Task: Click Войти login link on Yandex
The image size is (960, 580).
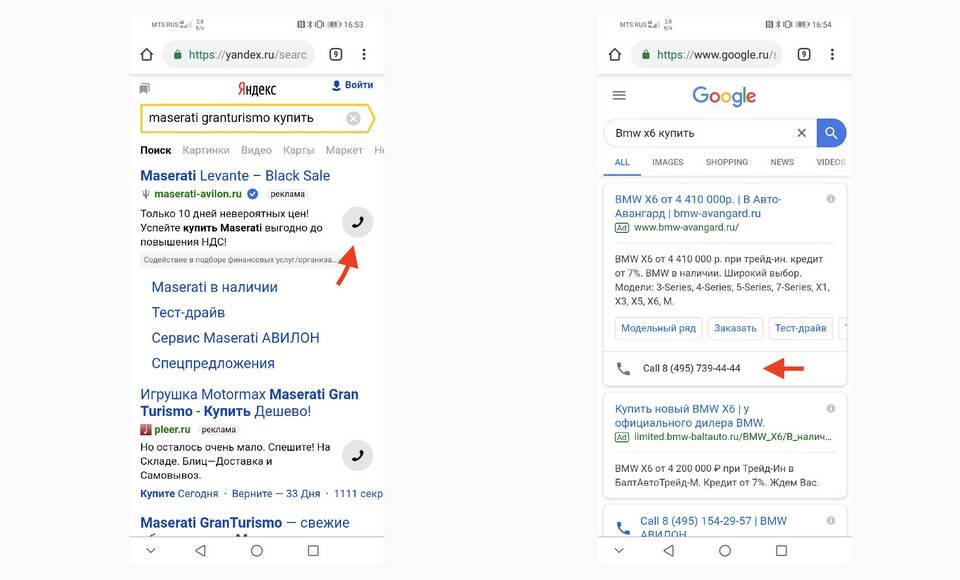Action: pos(353,85)
